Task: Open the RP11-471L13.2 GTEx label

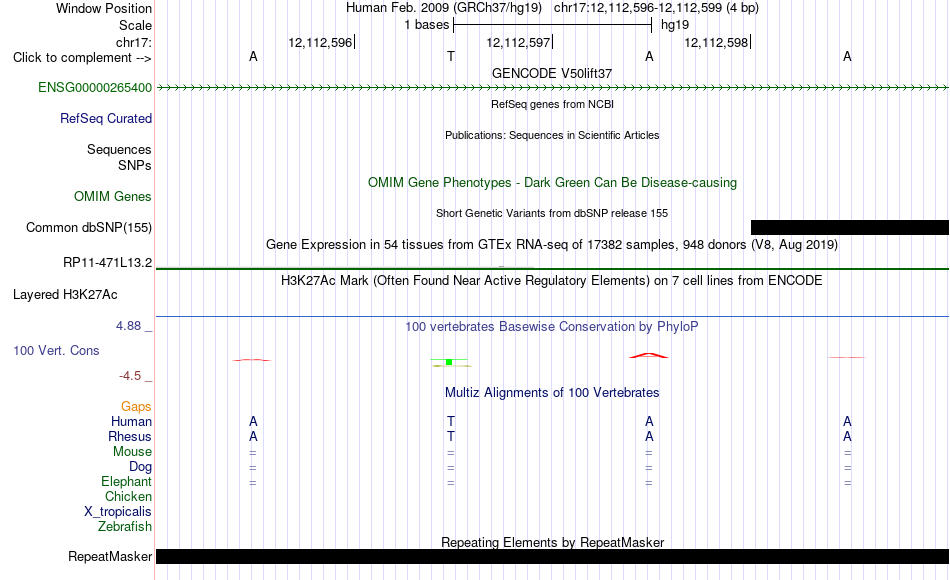Action: click(107, 262)
